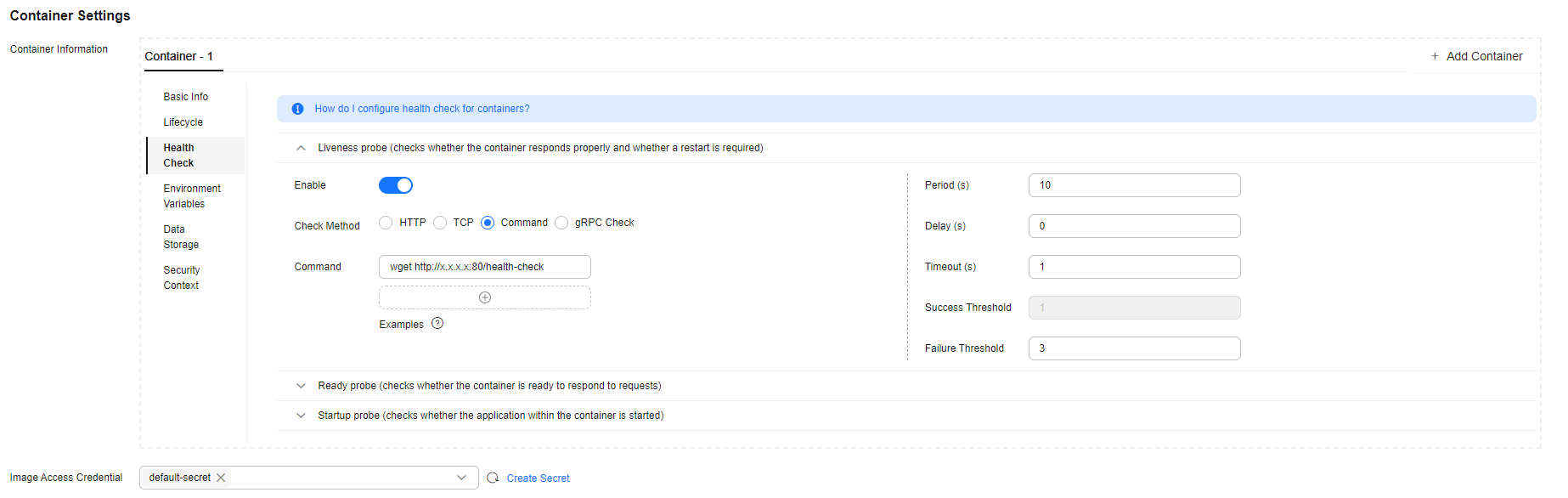Click the refresh icon beside Create Secret
Viewport: 1568px width, 498px height.
click(x=493, y=478)
